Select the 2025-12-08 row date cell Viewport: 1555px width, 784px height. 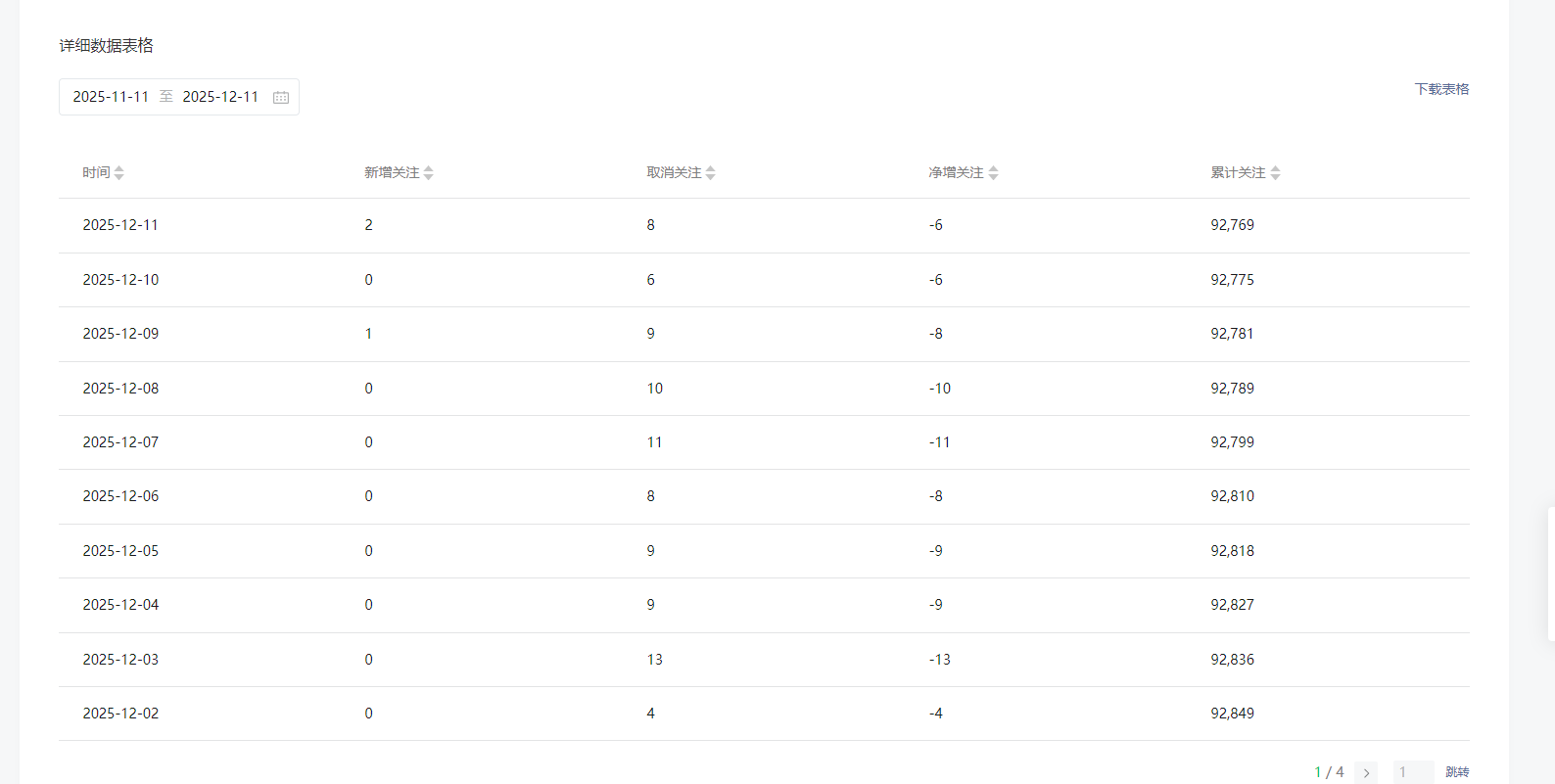pyautogui.click(x=120, y=389)
